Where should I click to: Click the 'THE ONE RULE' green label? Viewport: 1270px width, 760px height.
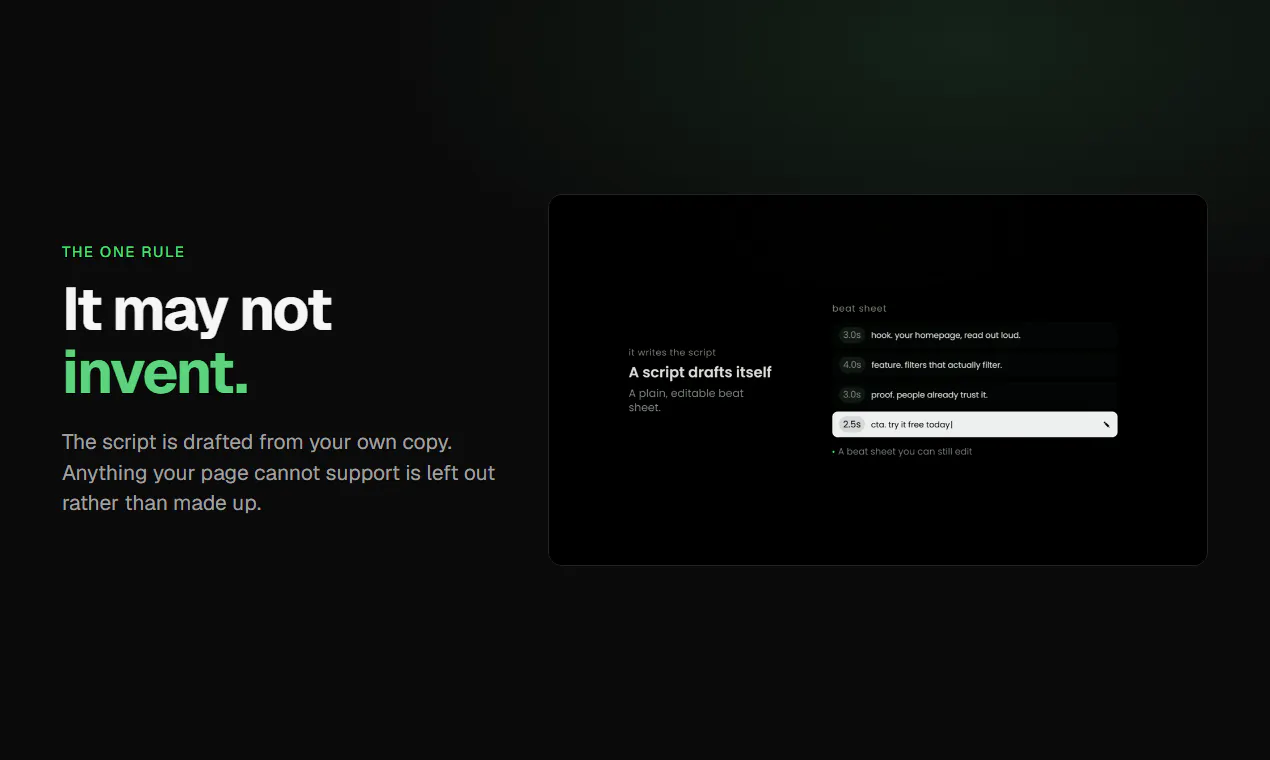[x=123, y=252]
